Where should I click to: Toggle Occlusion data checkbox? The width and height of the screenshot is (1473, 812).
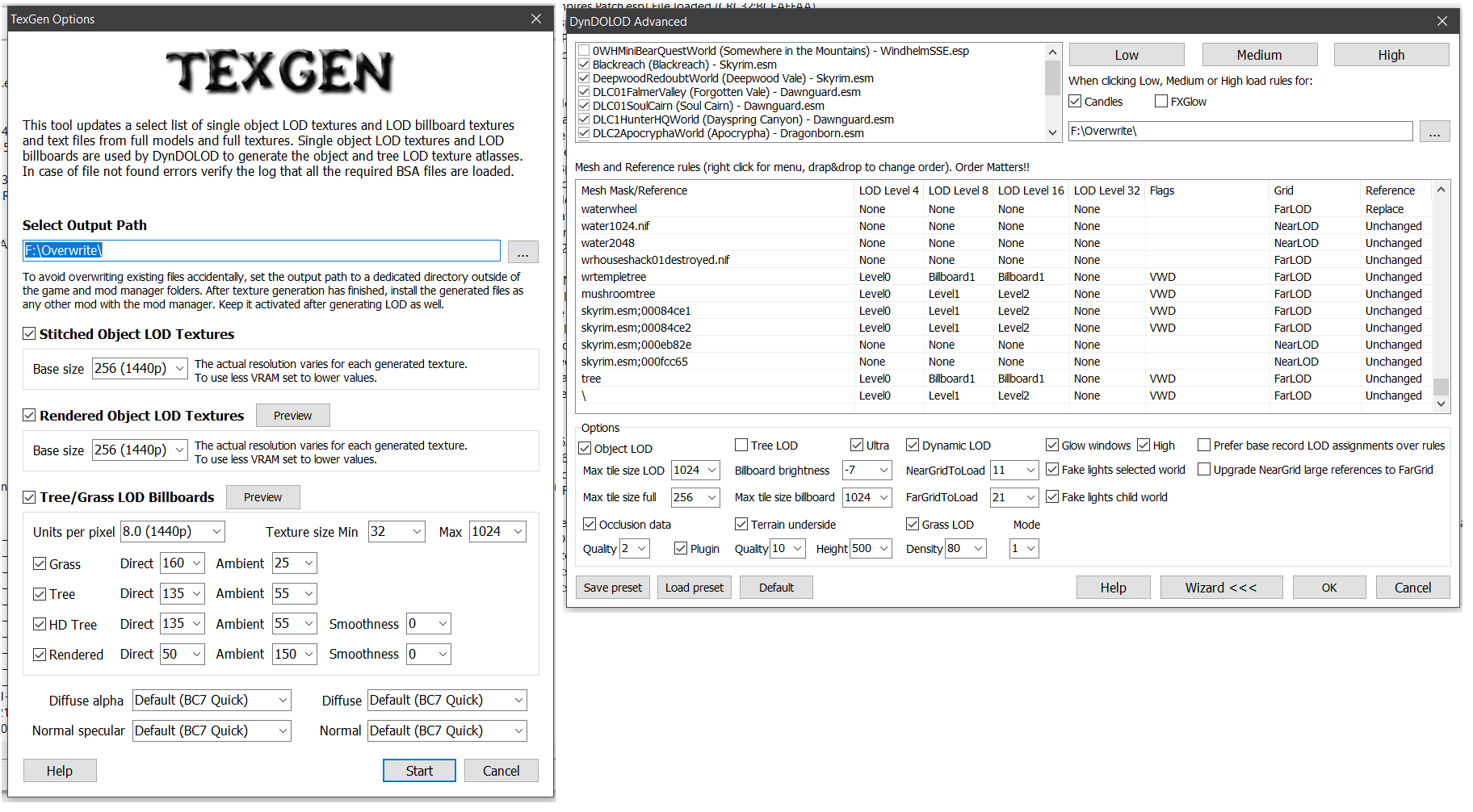(590, 524)
